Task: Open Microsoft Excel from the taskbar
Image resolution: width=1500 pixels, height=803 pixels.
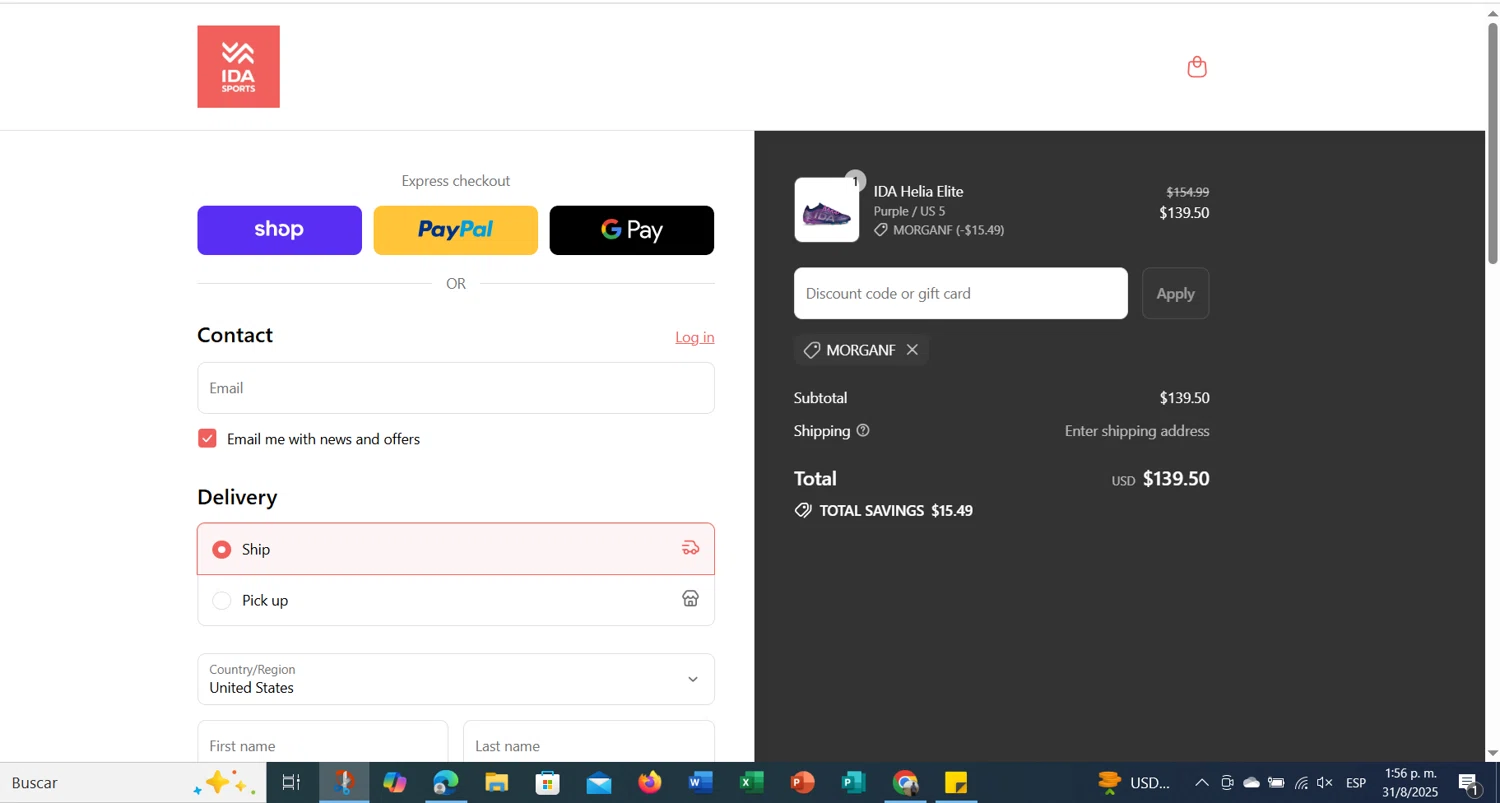Action: pos(752,783)
